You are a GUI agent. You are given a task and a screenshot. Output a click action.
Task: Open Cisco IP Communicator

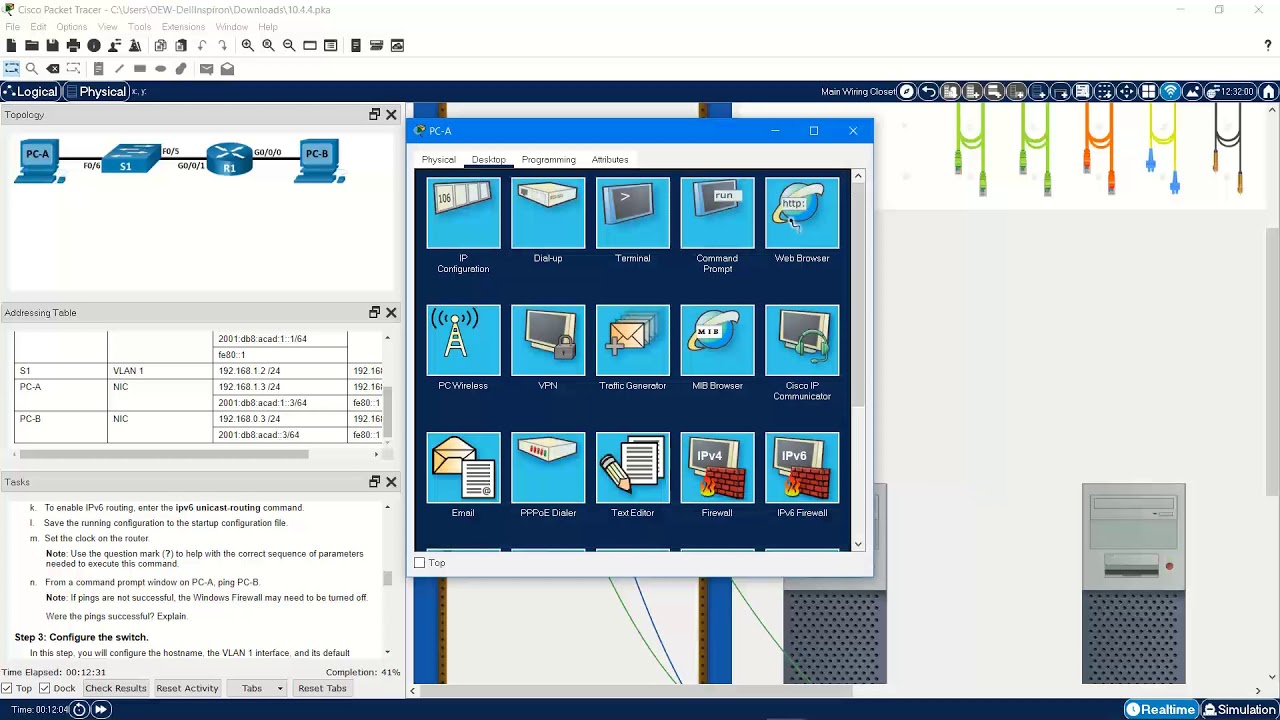[802, 341]
